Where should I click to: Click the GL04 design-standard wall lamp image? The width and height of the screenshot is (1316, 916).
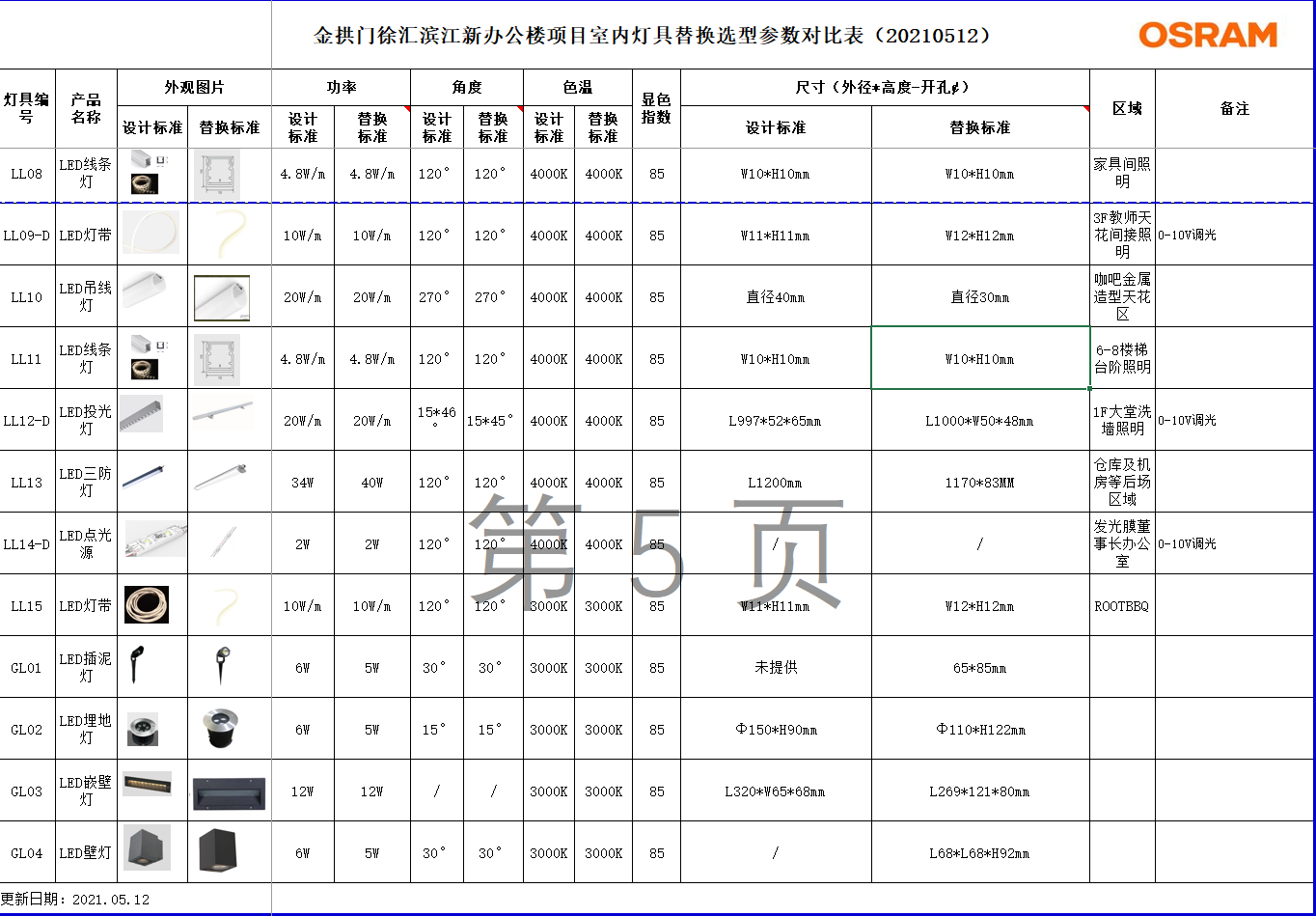point(147,847)
